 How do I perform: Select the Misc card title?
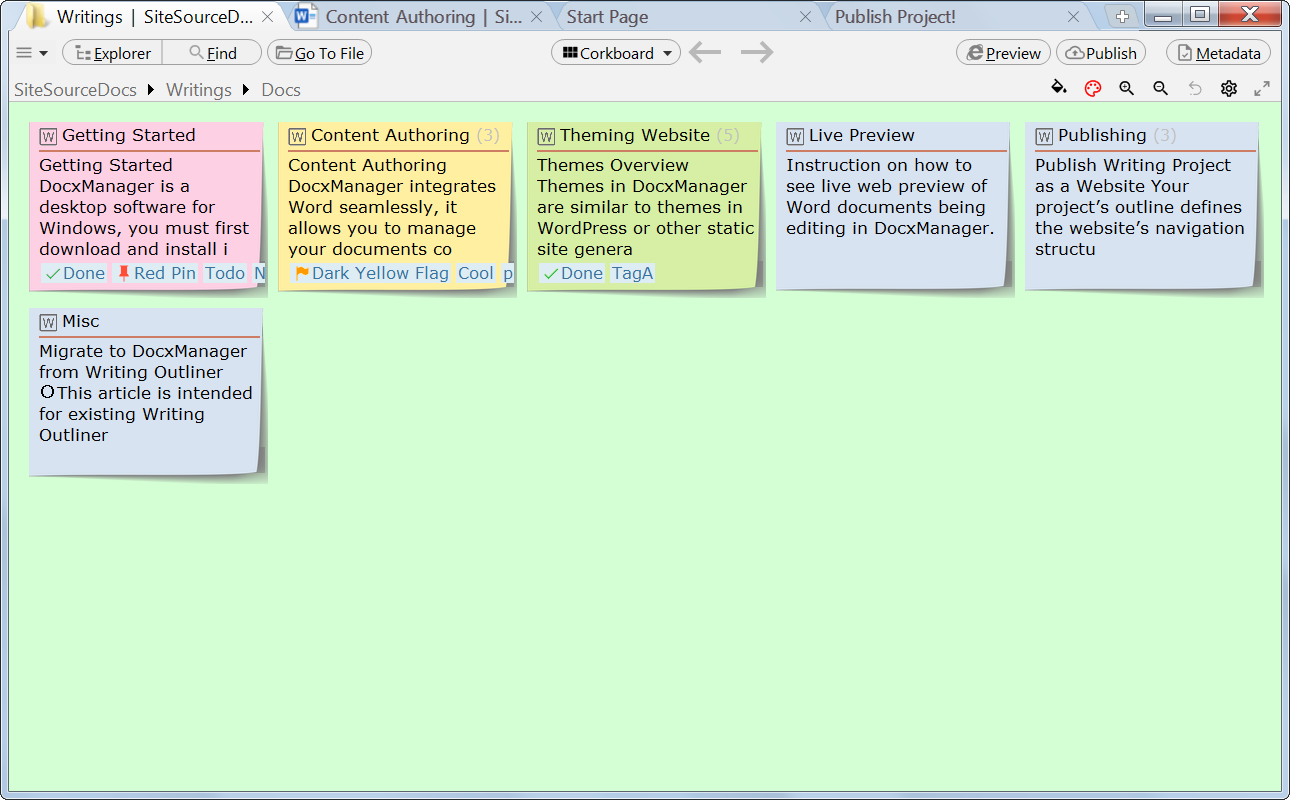tap(81, 321)
